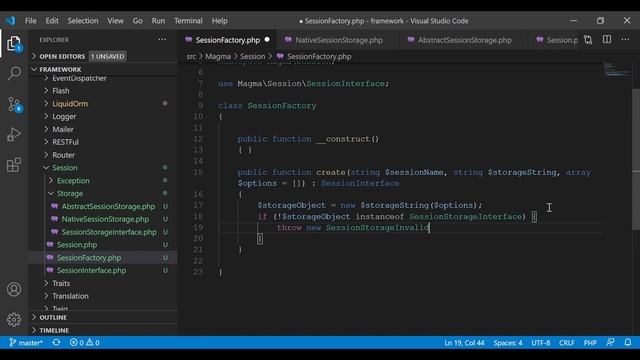This screenshot has width=640, height=360.
Task: Switch to the AbstractSessionStorage.php tab
Action: click(464, 40)
